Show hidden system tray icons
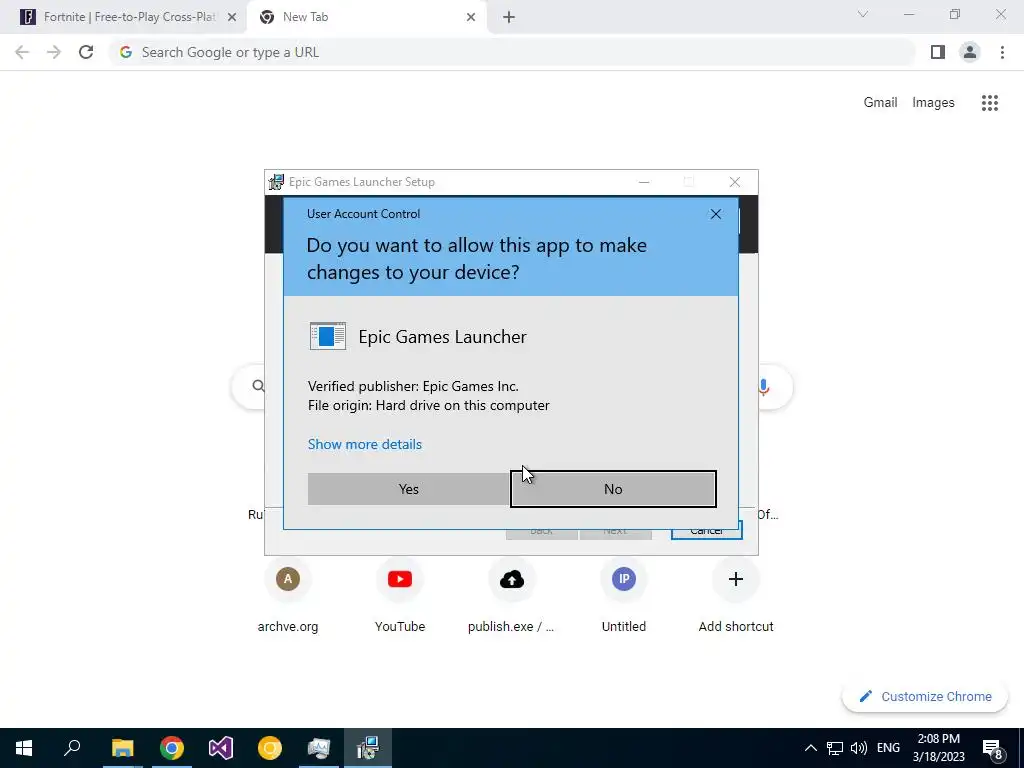This screenshot has height=768, width=1024. (x=810, y=748)
